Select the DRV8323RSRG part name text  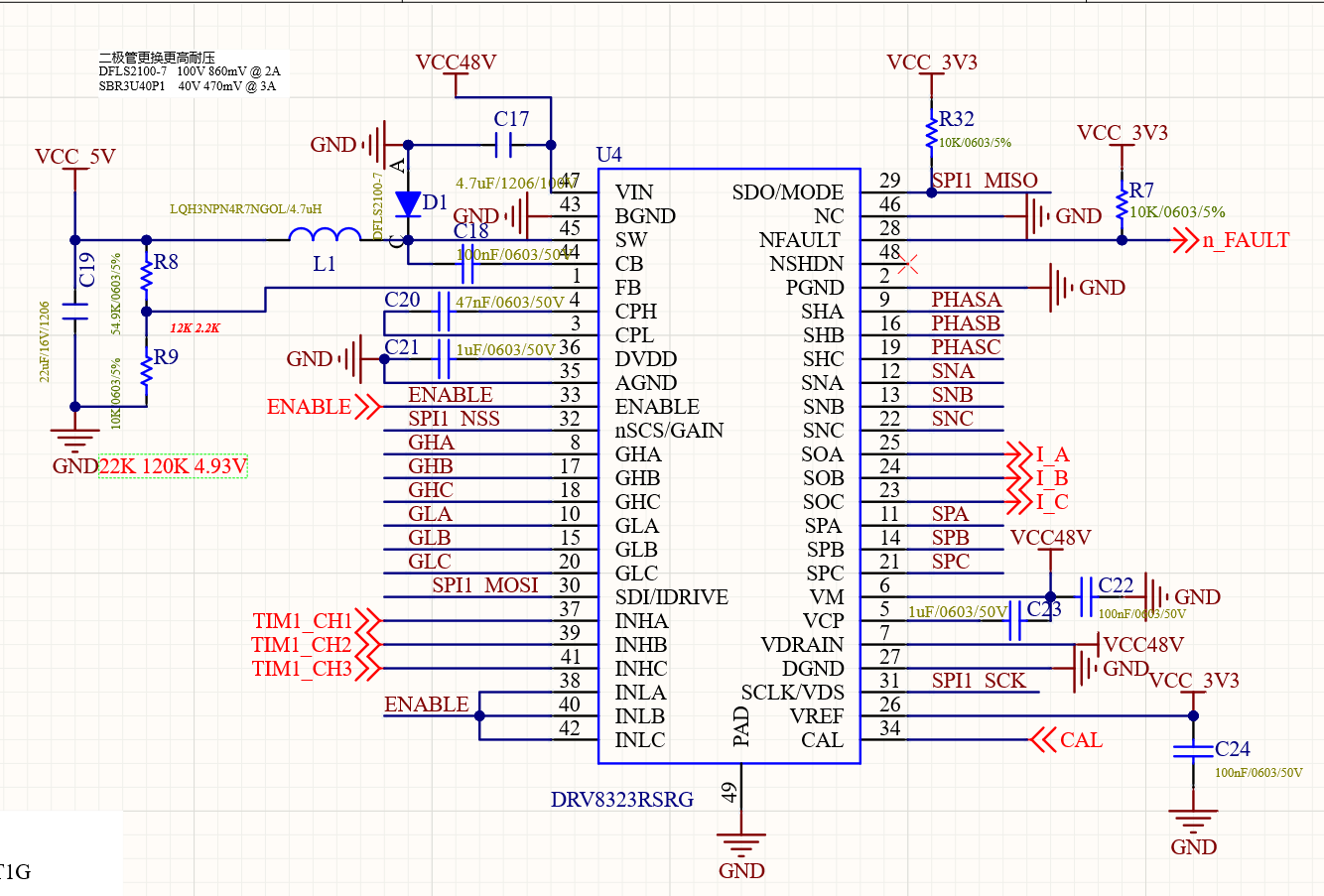[622, 800]
